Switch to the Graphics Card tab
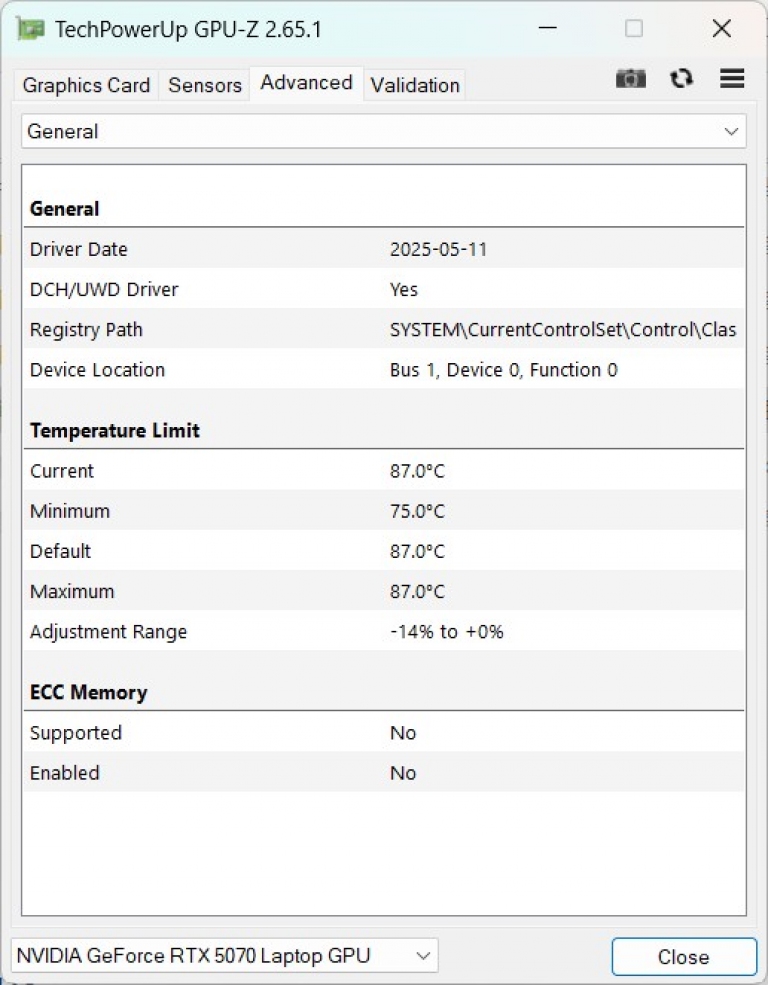The height and width of the screenshot is (985, 768). [x=86, y=85]
